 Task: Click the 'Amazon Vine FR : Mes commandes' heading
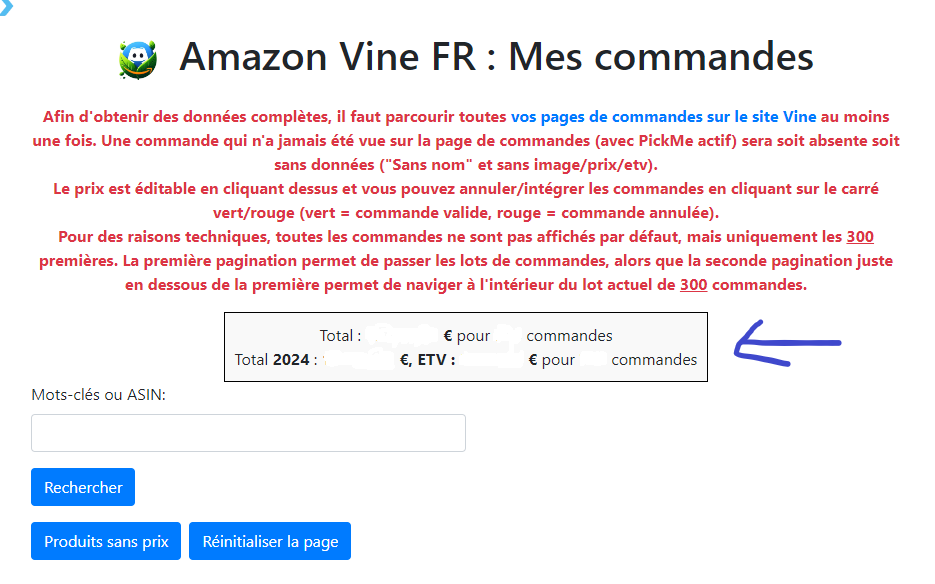coord(496,57)
